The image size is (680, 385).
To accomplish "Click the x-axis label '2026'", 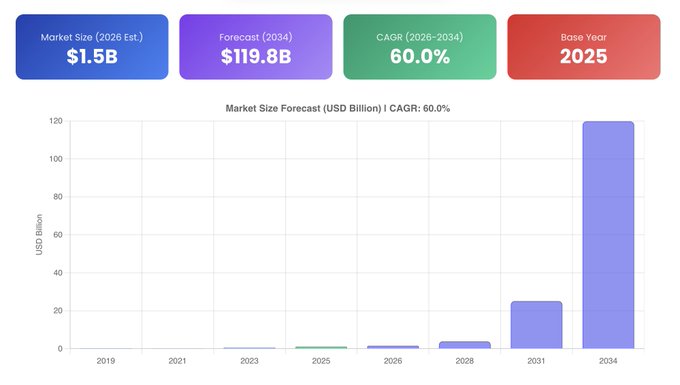I will pyautogui.click(x=393, y=361).
